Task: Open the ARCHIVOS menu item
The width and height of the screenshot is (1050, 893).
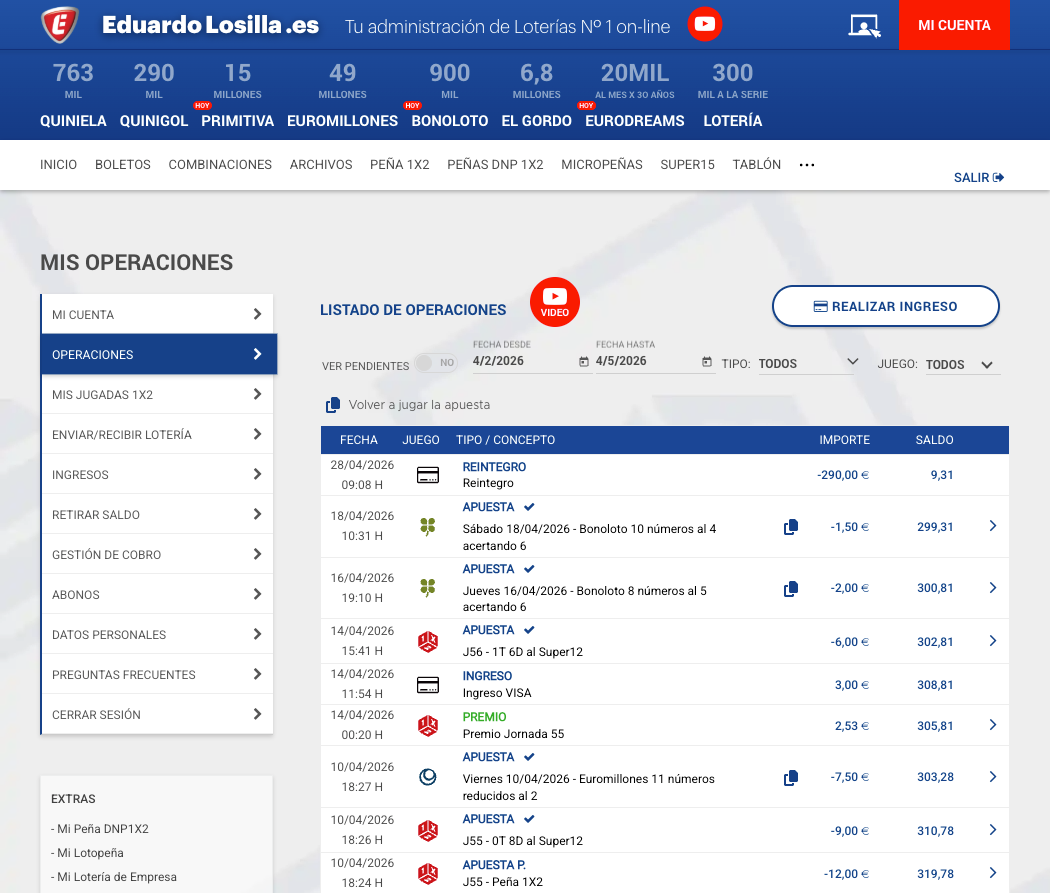Action: [x=321, y=165]
